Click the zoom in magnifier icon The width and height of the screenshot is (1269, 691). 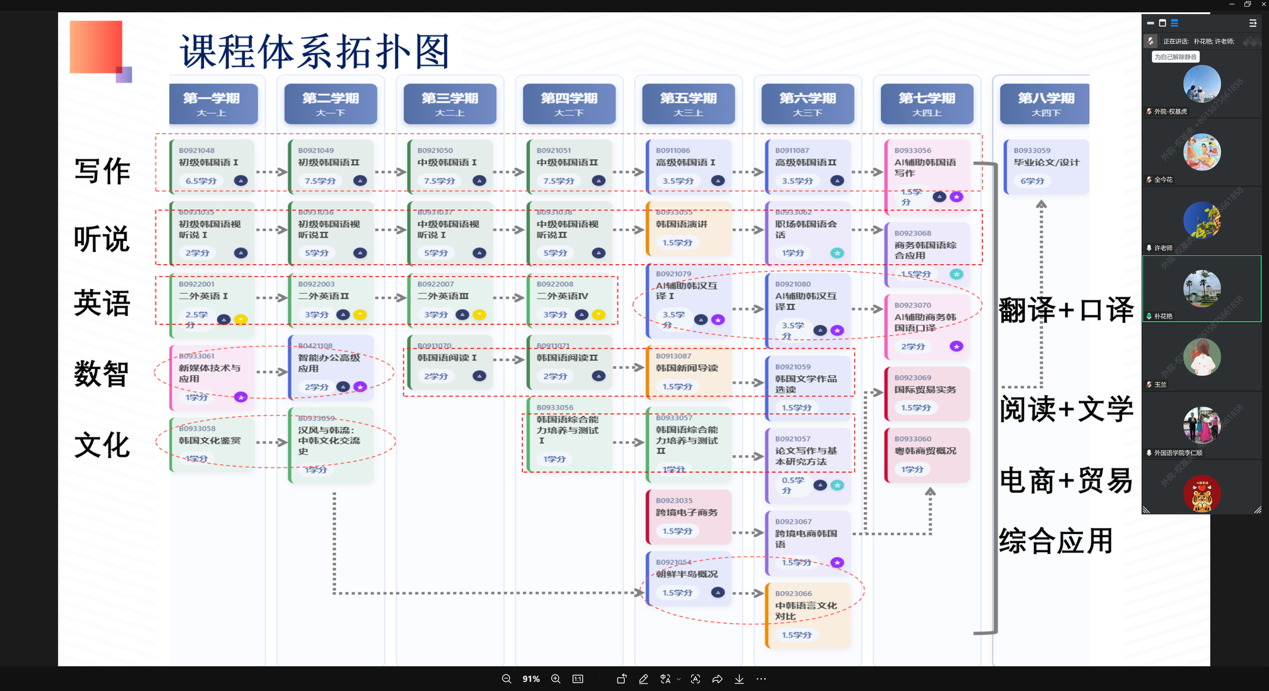click(x=556, y=679)
